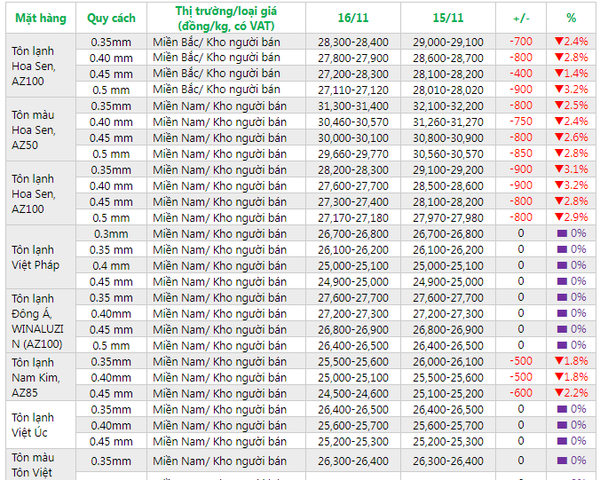Image resolution: width=600 pixels, height=480 pixels.
Task: Click the "16/11" date column header
Action: [x=353, y=18]
